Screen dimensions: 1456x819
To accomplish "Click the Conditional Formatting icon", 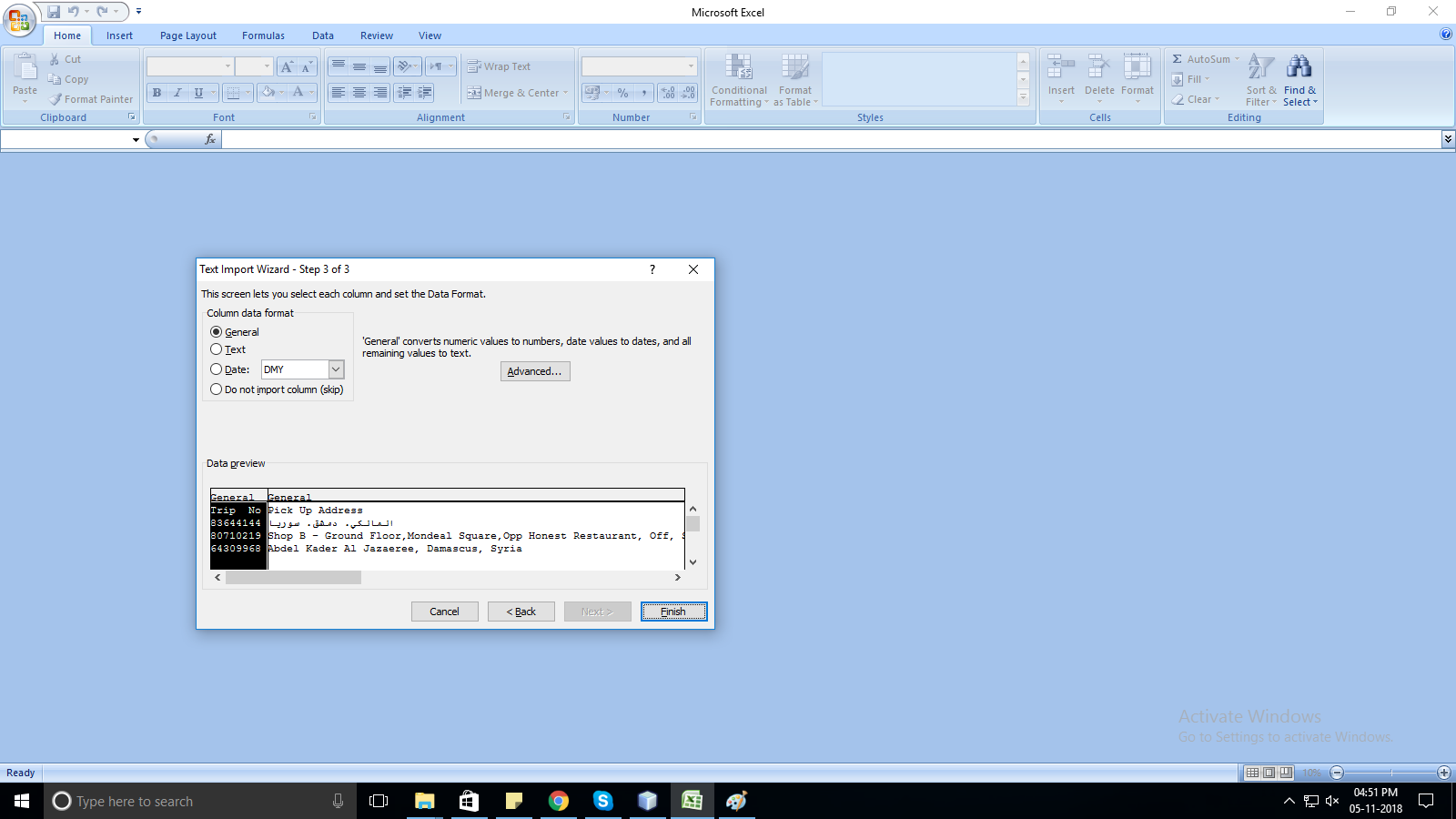I will click(739, 67).
